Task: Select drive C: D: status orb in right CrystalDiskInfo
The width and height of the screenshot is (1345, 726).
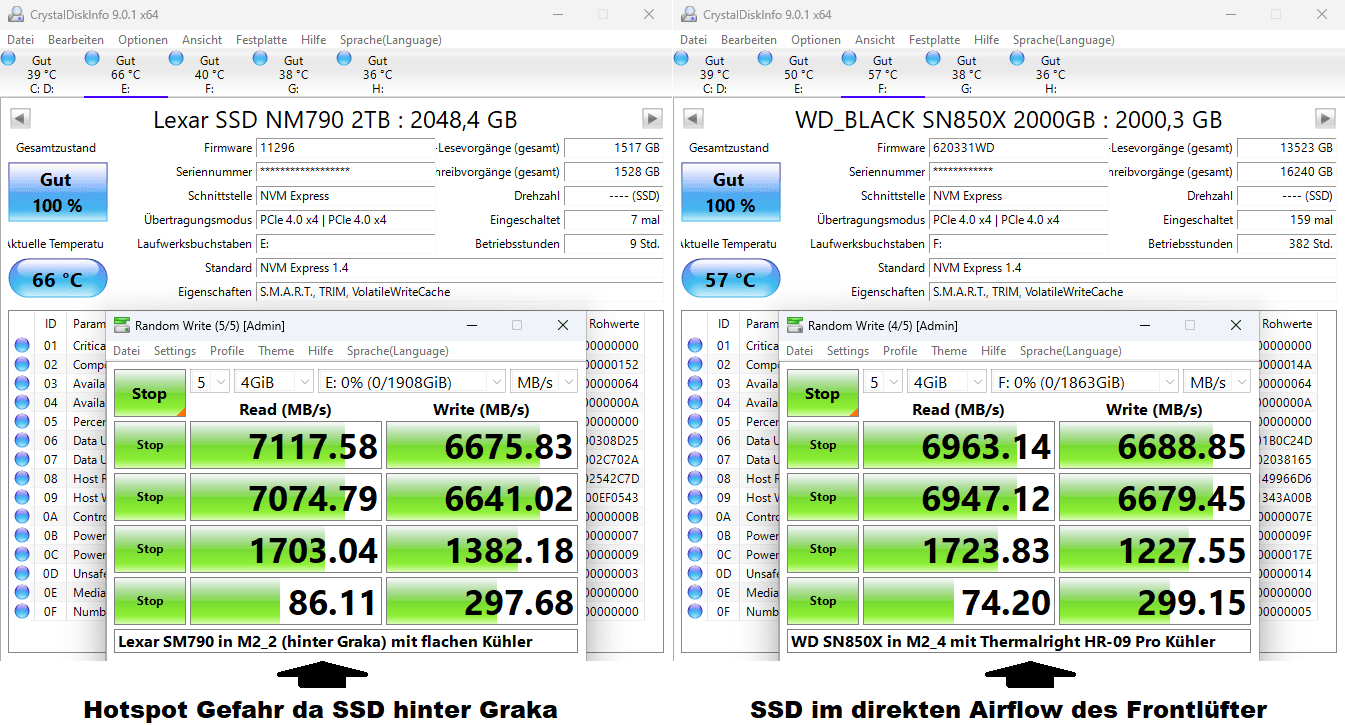Action: pyautogui.click(x=681, y=59)
